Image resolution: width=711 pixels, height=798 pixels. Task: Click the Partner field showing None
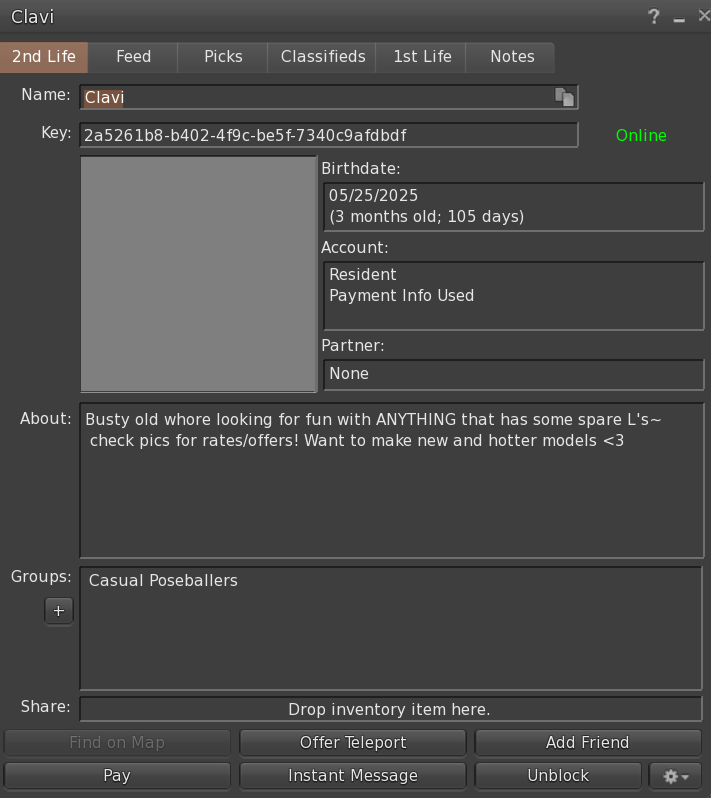pos(514,375)
